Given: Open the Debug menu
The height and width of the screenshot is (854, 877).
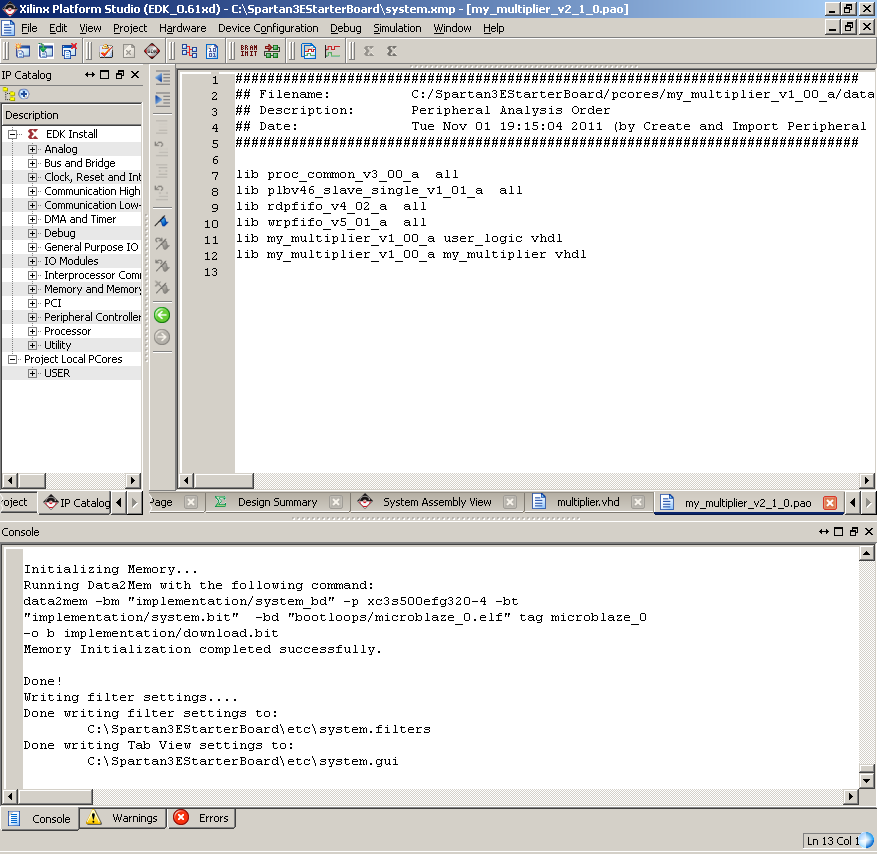Looking at the screenshot, I should coord(345,28).
